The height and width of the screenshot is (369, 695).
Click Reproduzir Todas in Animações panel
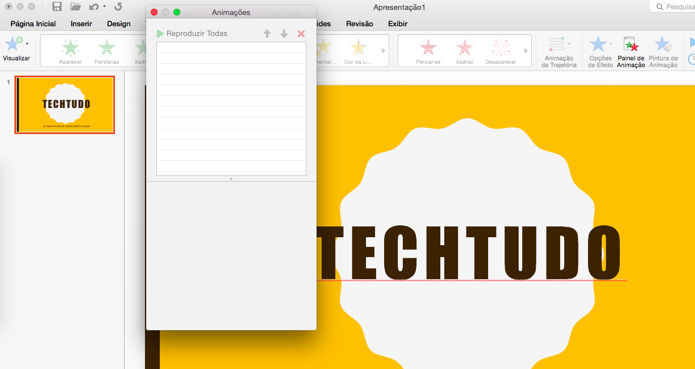pos(192,34)
